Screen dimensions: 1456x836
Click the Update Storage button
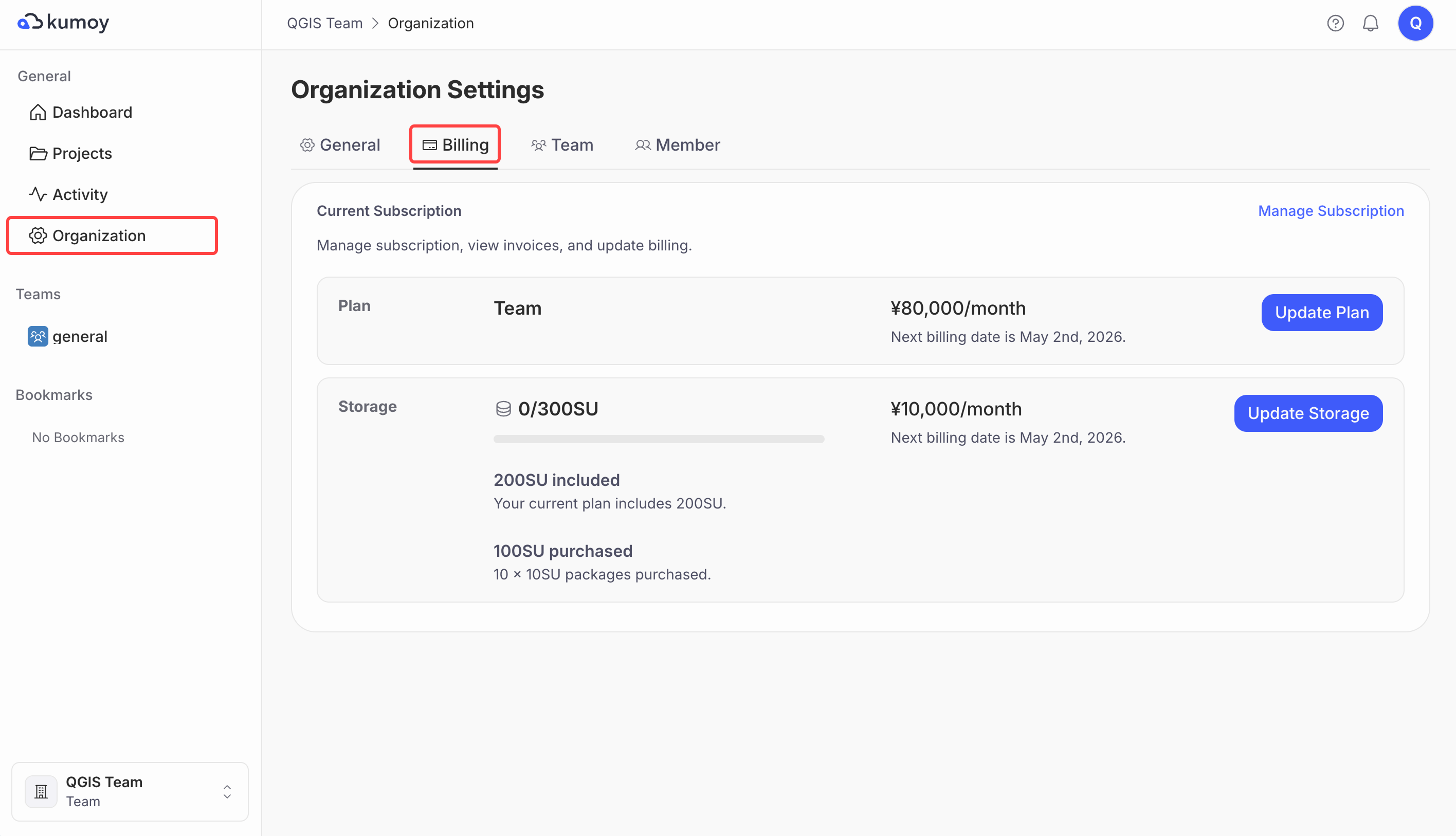pyautogui.click(x=1308, y=413)
